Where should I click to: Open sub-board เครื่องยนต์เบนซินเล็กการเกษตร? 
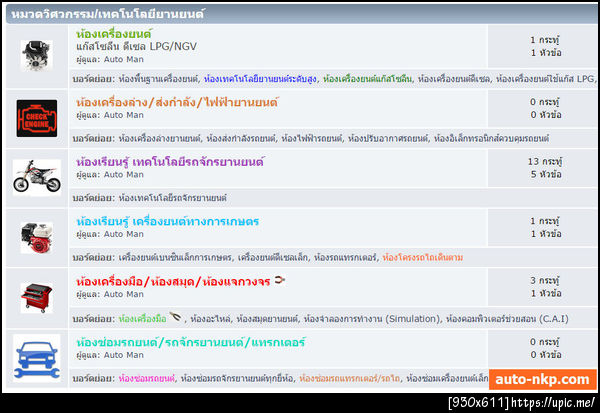click(175, 257)
